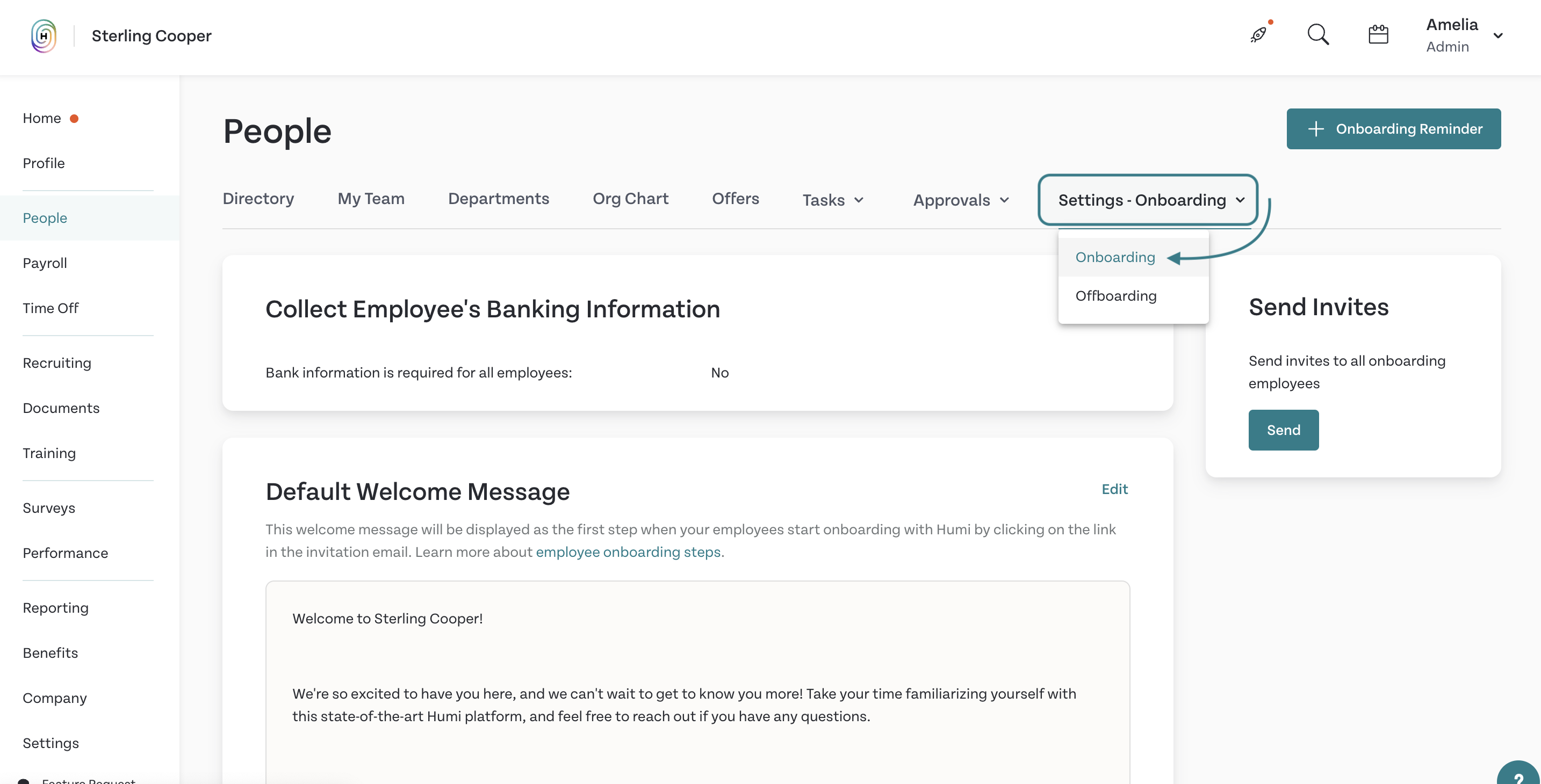Open the calendar icon in header
1541x784 pixels.
pos(1378,35)
